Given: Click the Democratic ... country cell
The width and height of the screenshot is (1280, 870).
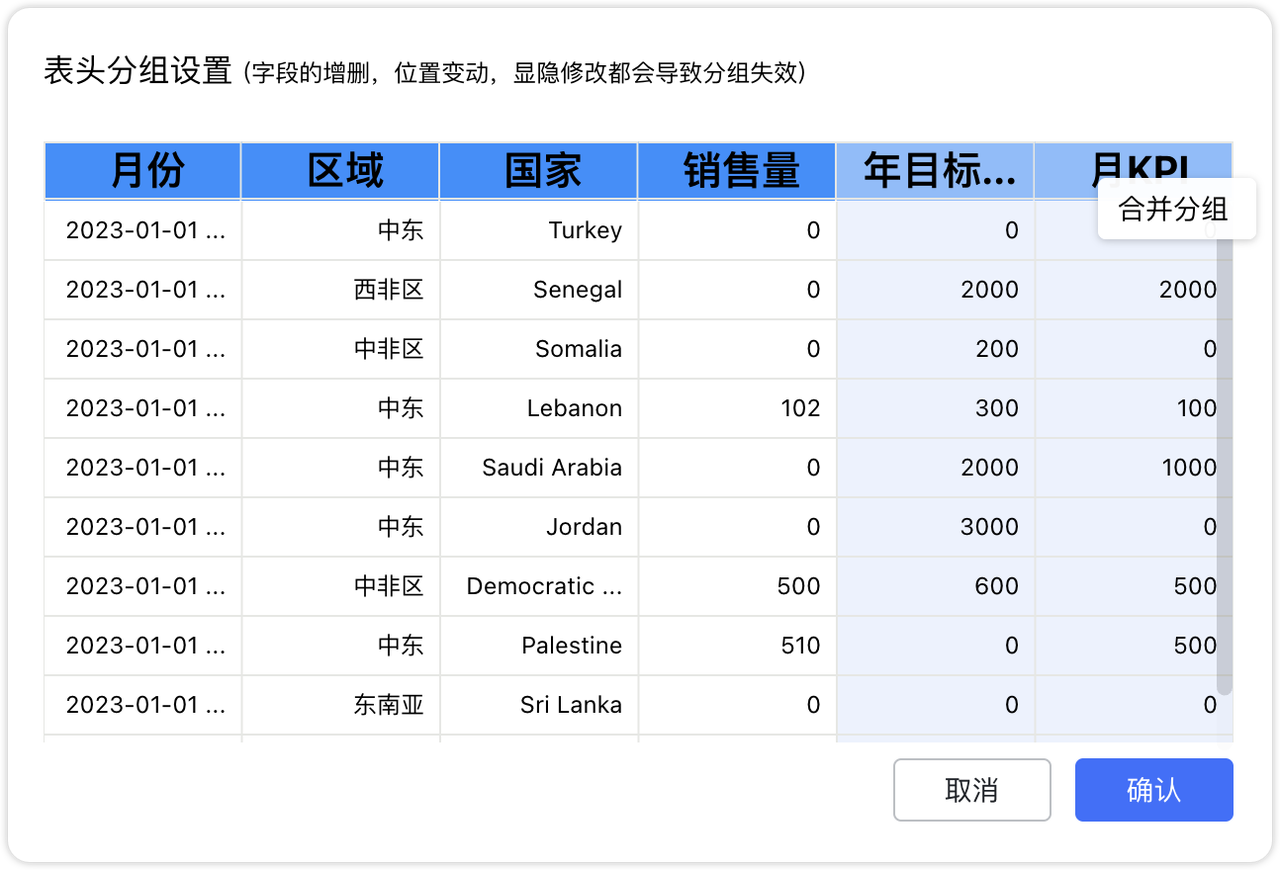Looking at the screenshot, I should [539, 586].
